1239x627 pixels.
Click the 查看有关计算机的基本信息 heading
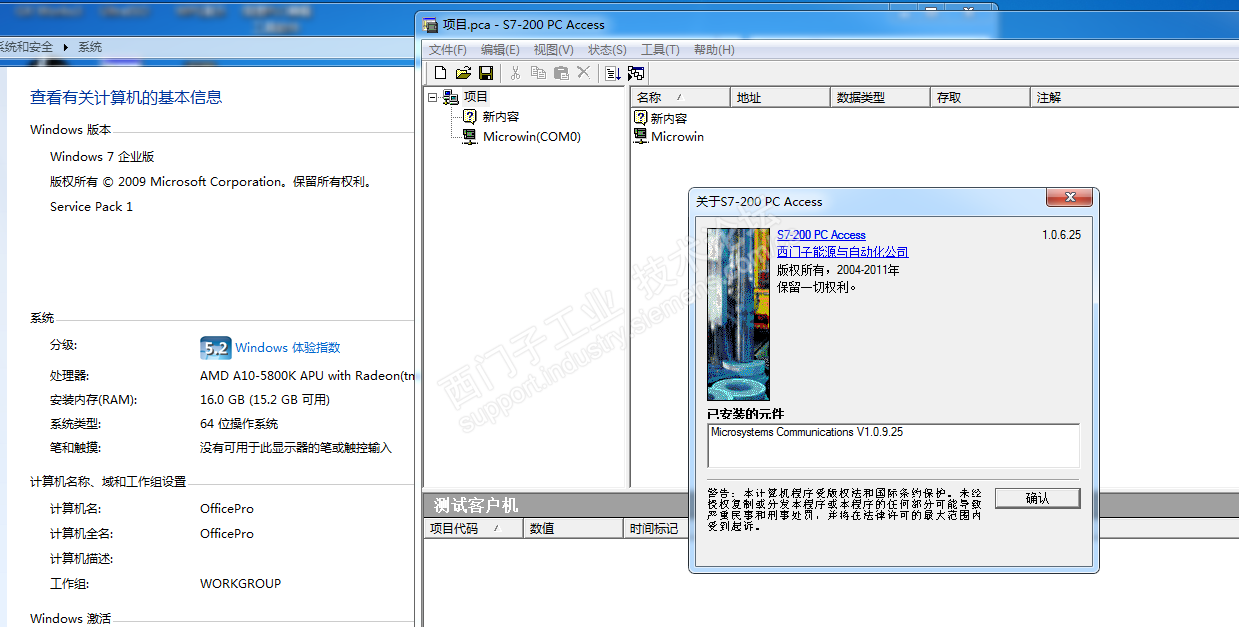(x=126, y=97)
